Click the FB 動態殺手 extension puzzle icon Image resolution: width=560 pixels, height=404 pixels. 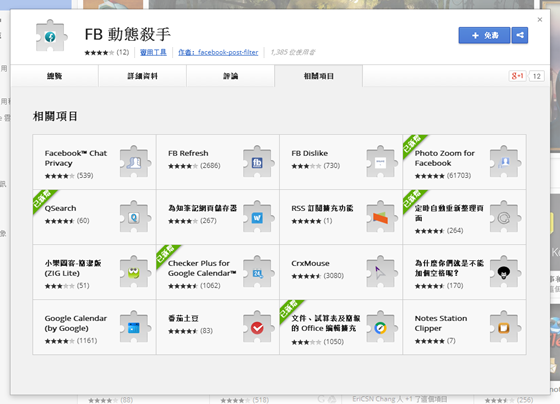pos(51,36)
